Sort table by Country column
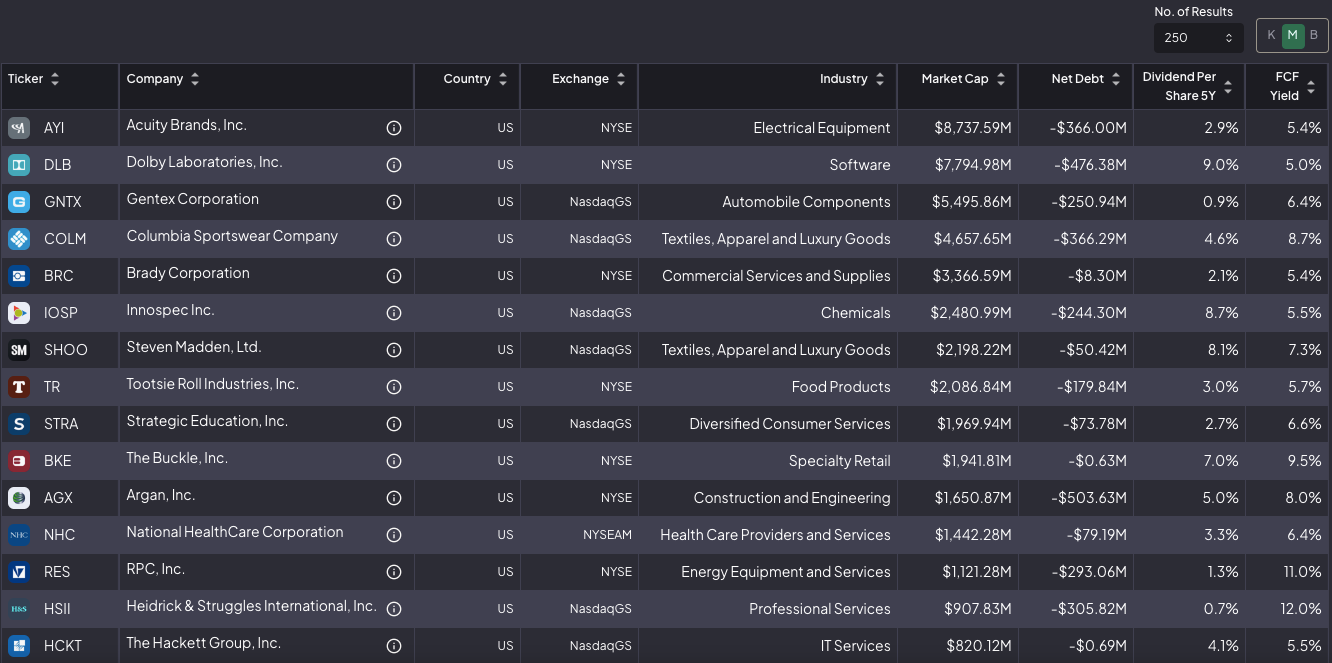1332x663 pixels. point(502,79)
